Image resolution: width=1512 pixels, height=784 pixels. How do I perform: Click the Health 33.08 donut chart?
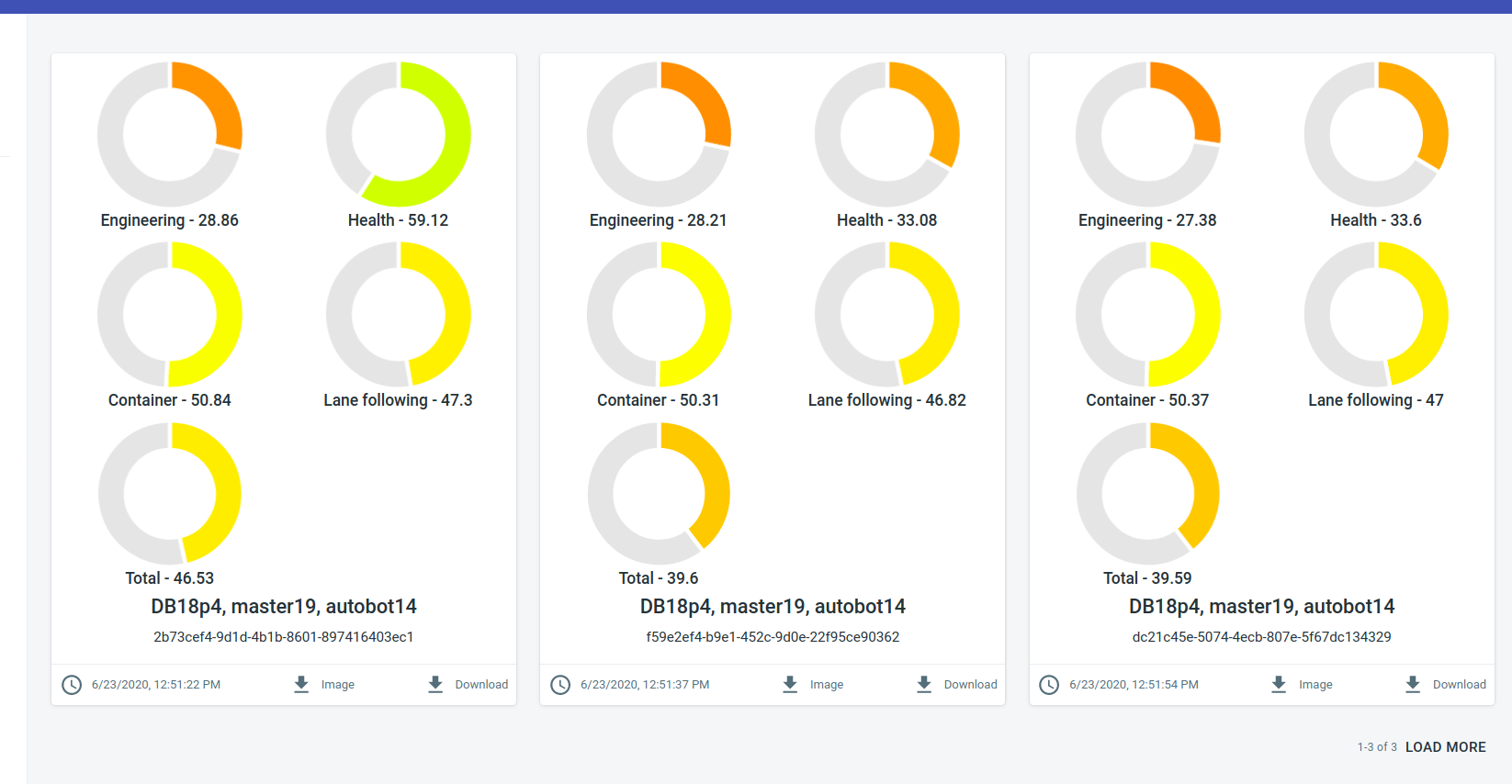click(887, 134)
